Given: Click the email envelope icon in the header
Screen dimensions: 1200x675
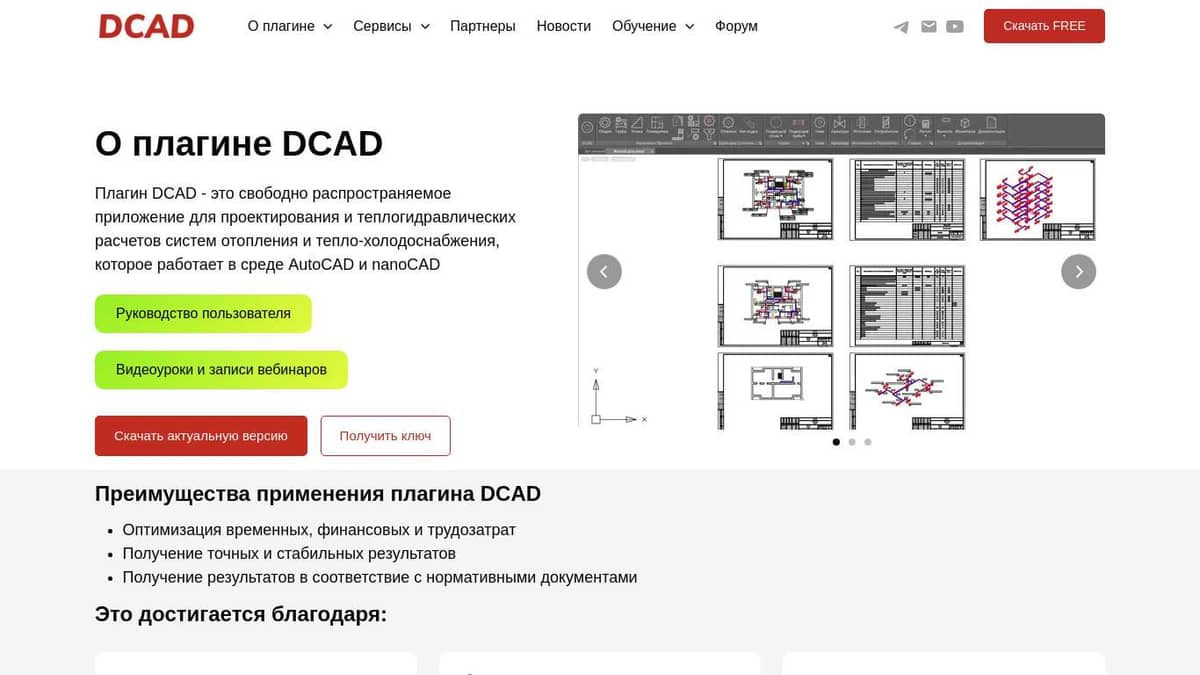Looking at the screenshot, I should click(930, 26).
